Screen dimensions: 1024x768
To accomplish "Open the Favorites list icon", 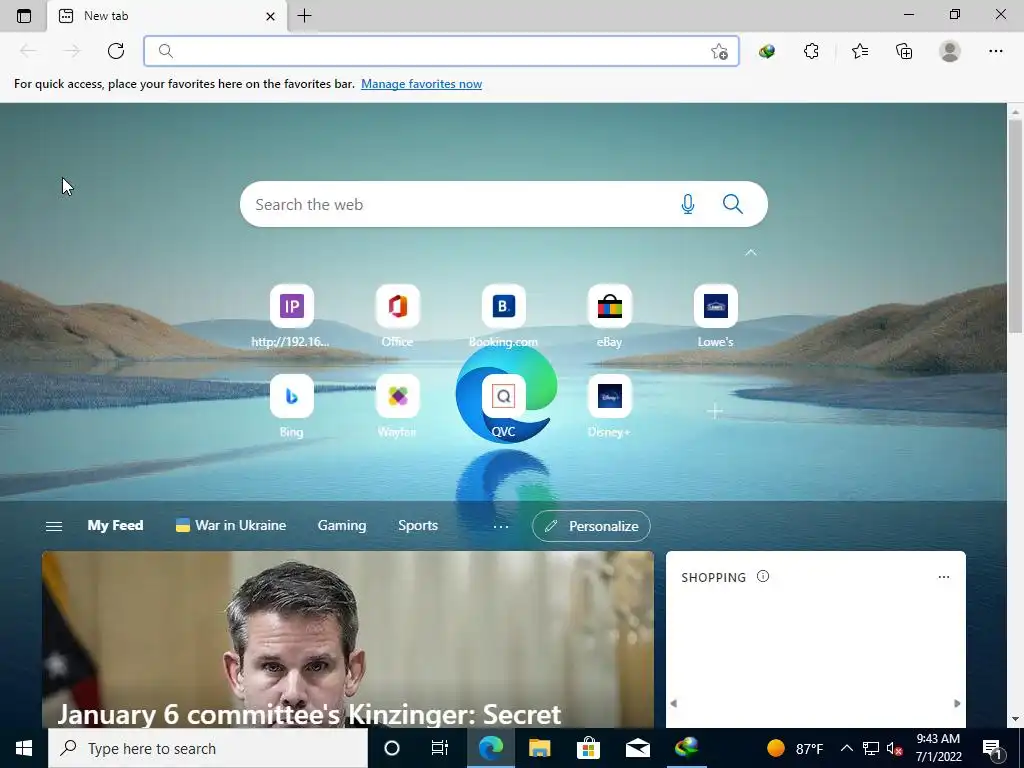I will (x=860, y=51).
